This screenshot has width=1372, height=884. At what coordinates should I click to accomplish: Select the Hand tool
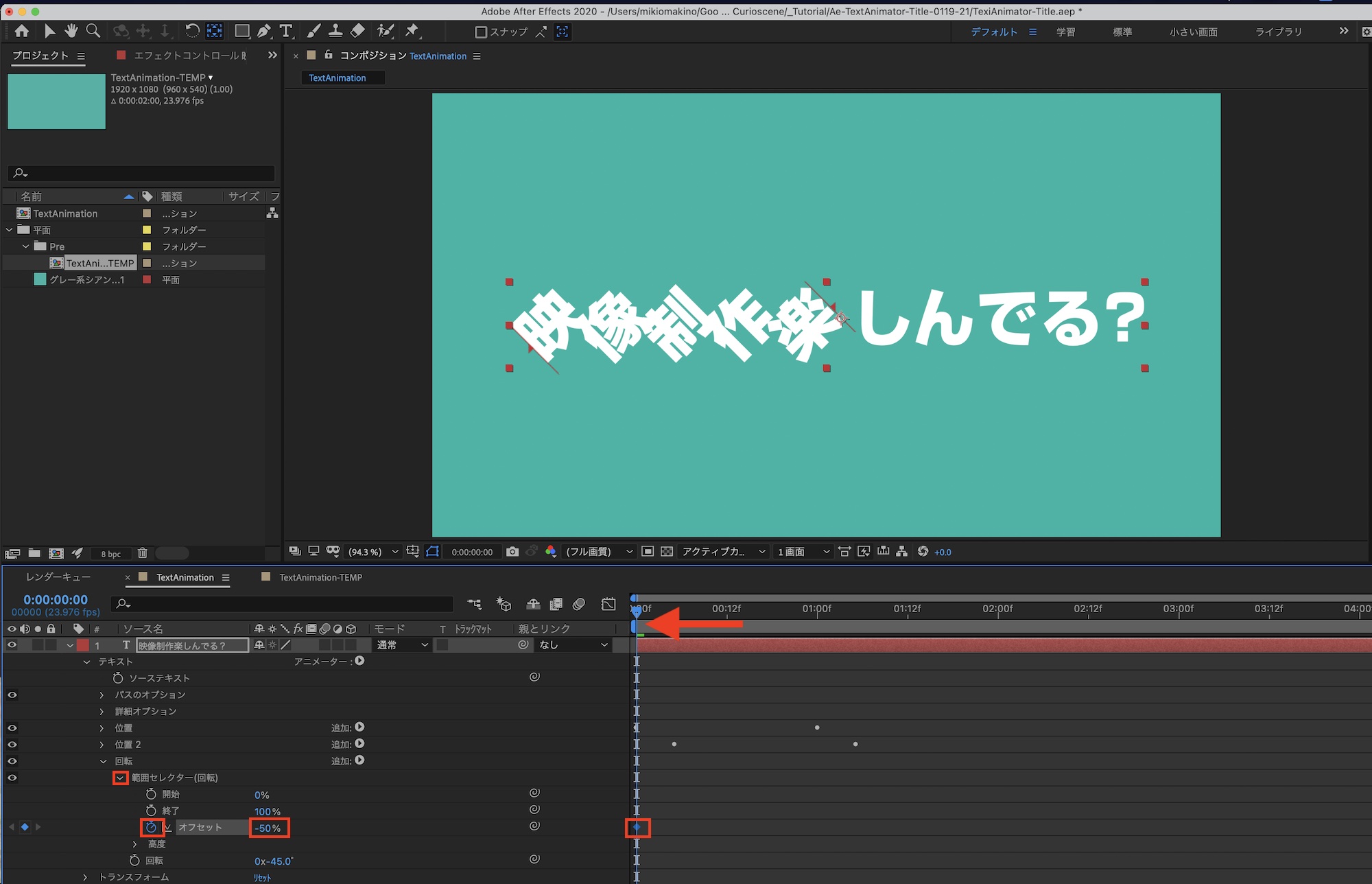click(71, 32)
